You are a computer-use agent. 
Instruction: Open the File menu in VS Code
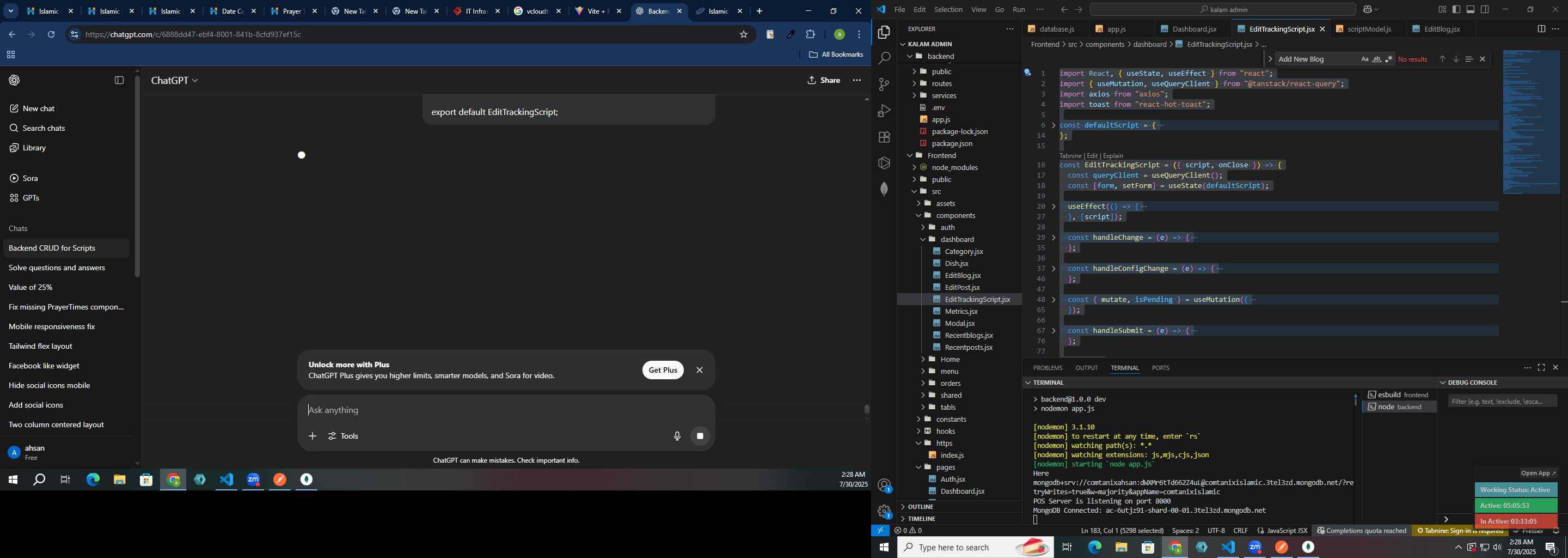pyautogui.click(x=899, y=10)
